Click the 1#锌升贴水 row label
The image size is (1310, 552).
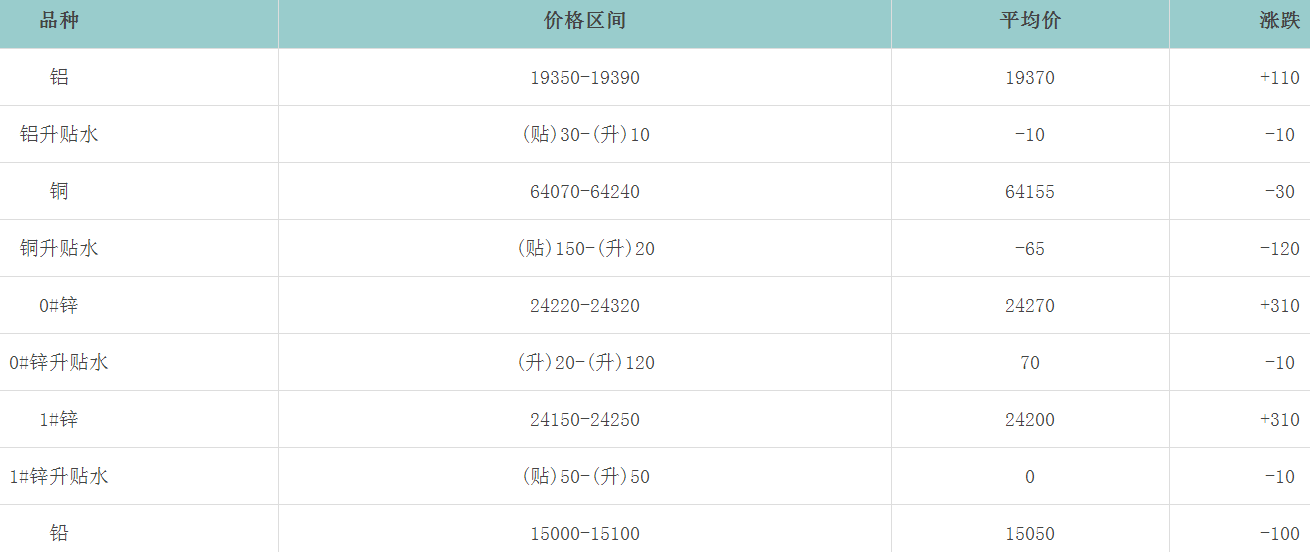click(59, 476)
